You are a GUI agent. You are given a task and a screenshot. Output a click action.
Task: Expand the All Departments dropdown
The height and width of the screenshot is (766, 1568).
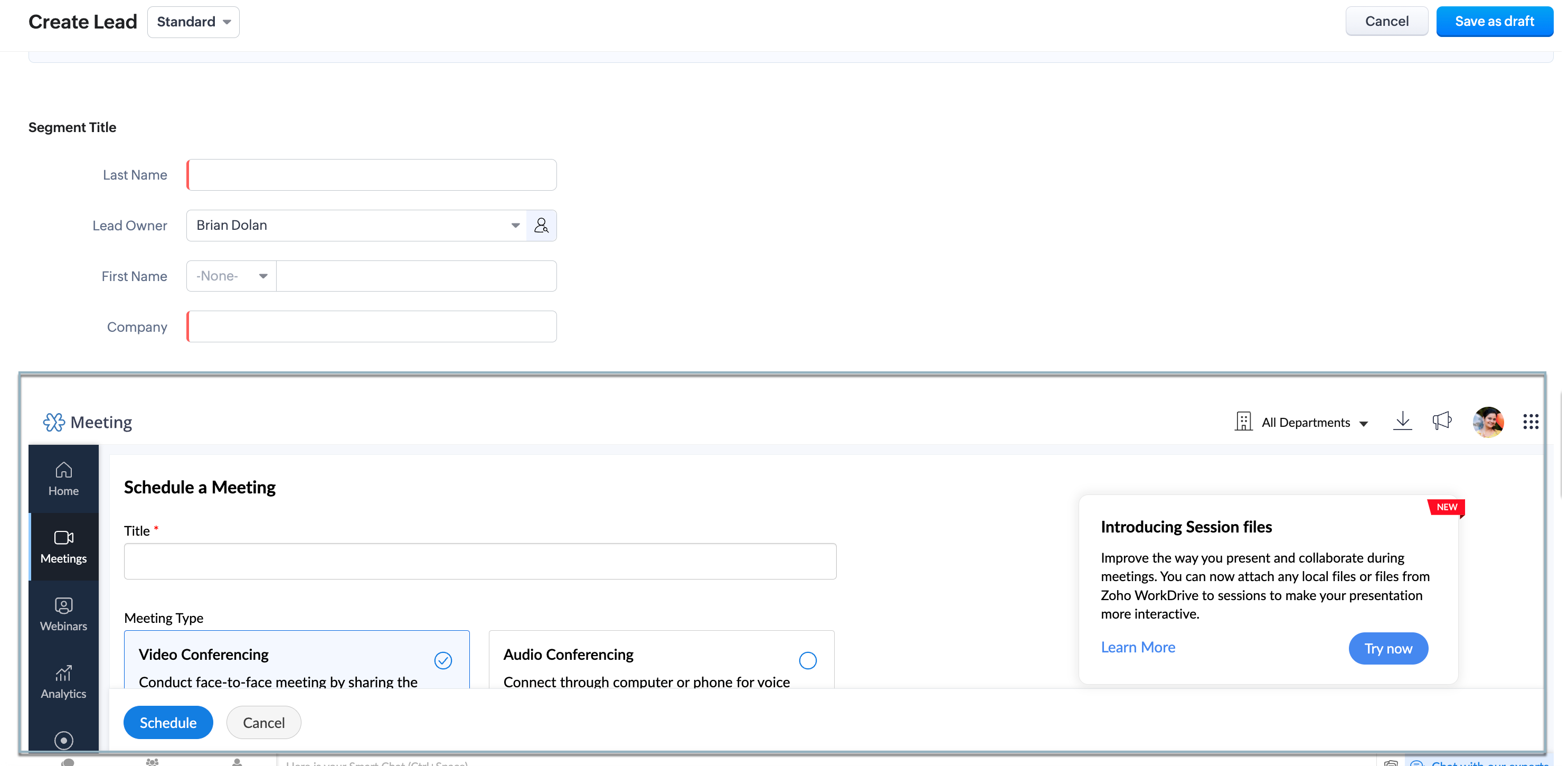[1305, 422]
